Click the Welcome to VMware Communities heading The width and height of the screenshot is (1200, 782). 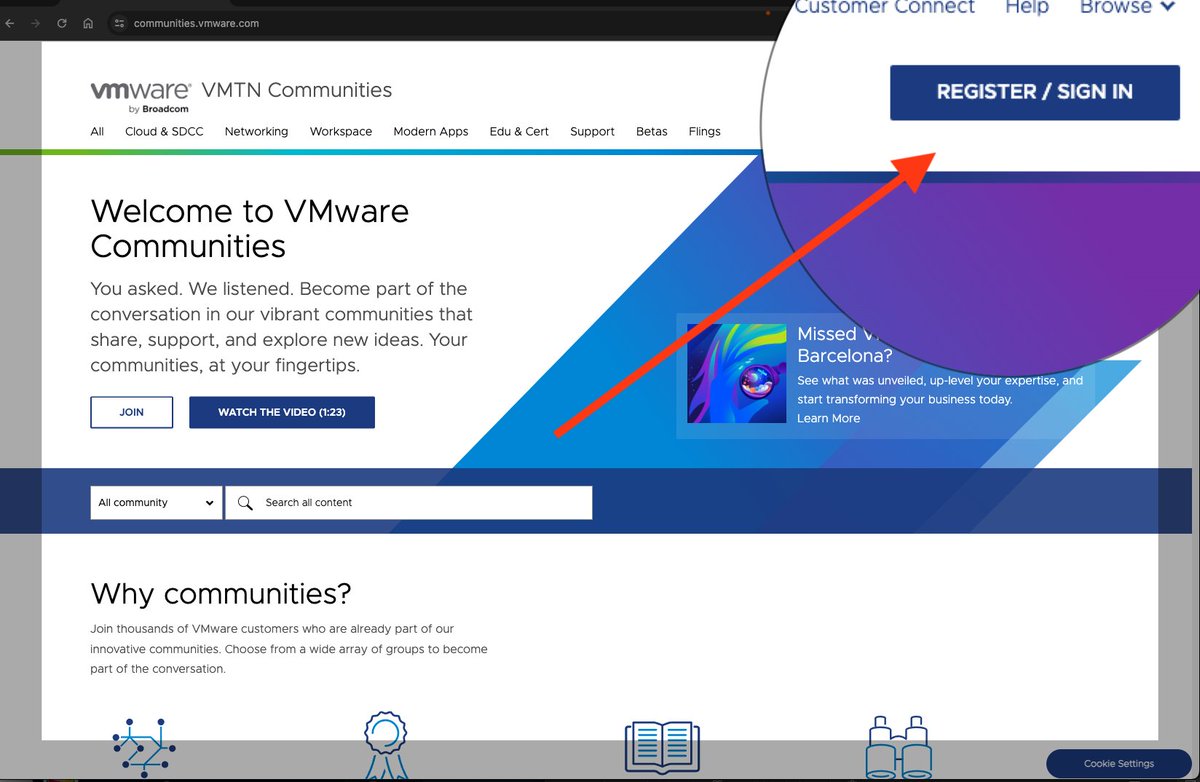[x=250, y=228]
